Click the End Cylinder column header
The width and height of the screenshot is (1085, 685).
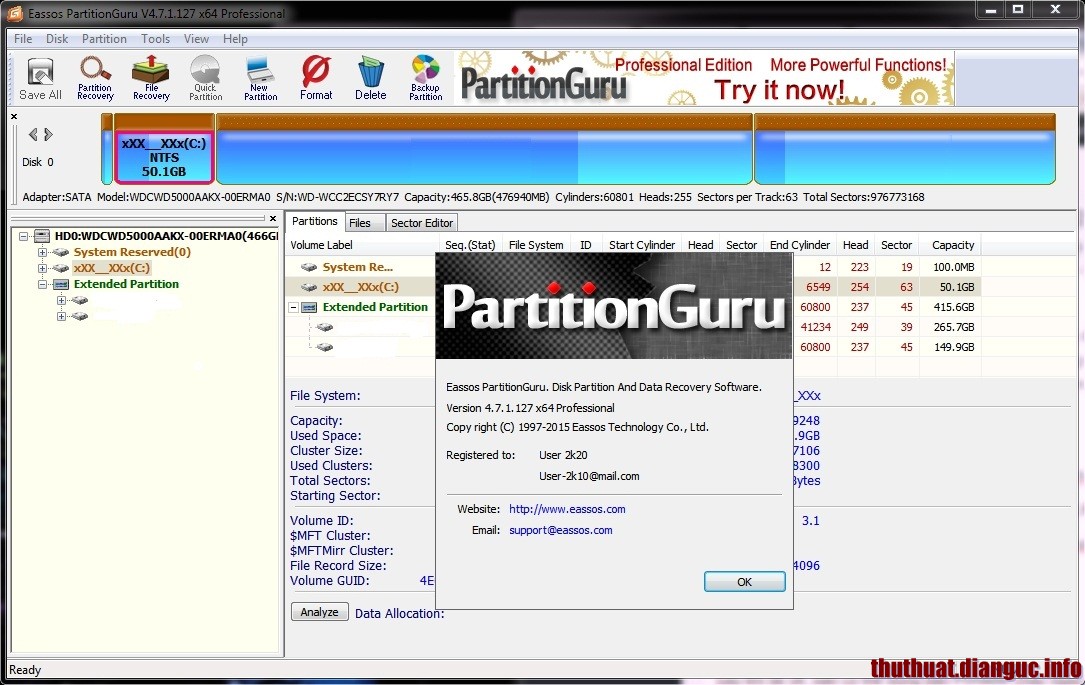coord(799,245)
